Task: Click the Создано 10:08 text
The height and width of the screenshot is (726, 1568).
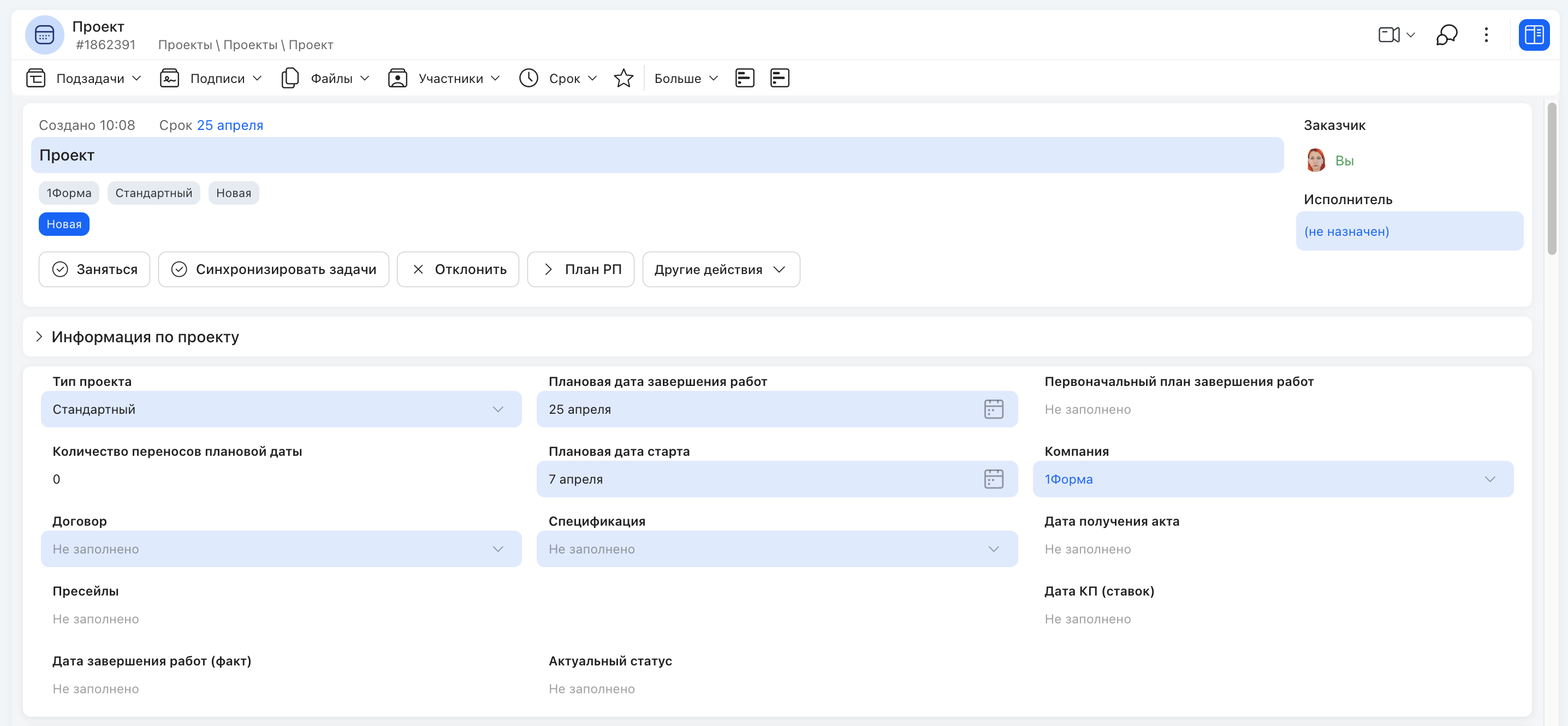Action: click(87, 125)
